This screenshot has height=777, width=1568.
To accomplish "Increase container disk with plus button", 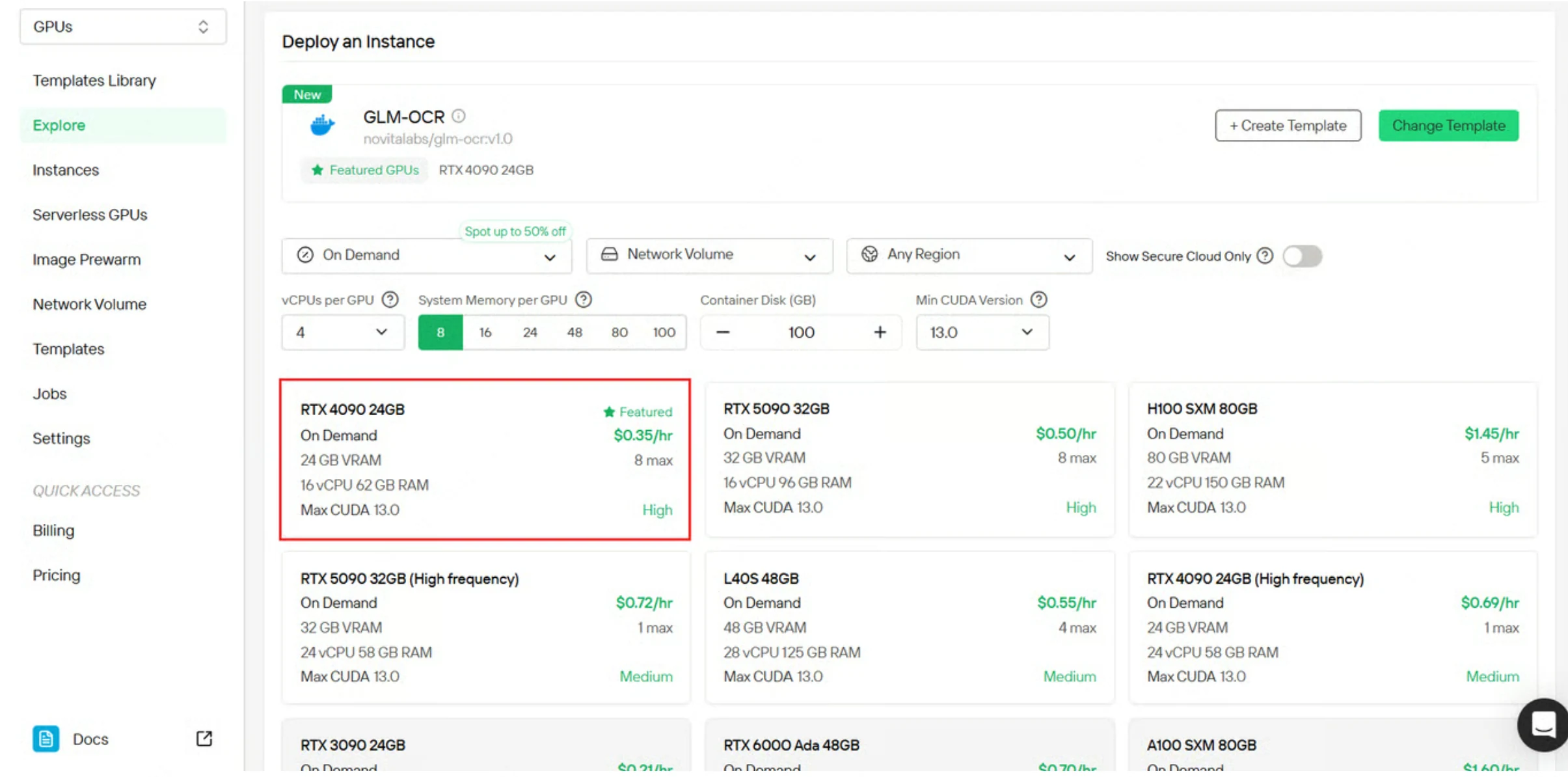I will pyautogui.click(x=880, y=332).
